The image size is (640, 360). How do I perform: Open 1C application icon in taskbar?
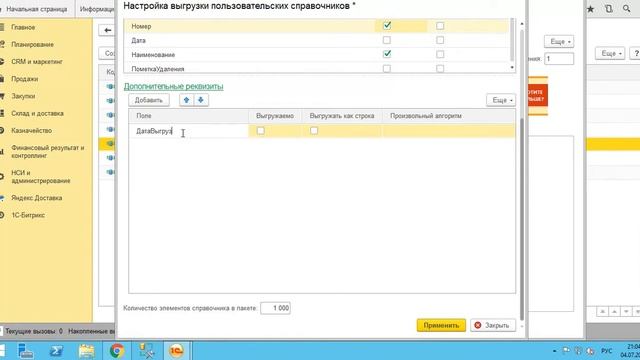point(177,351)
